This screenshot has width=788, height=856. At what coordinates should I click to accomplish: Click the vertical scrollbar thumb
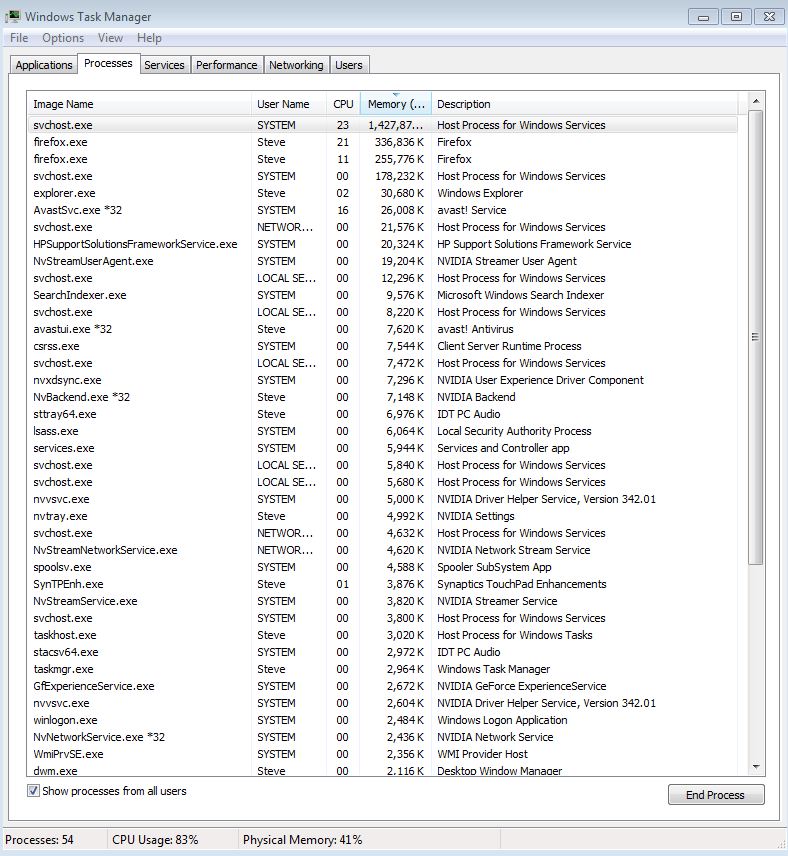point(756,337)
